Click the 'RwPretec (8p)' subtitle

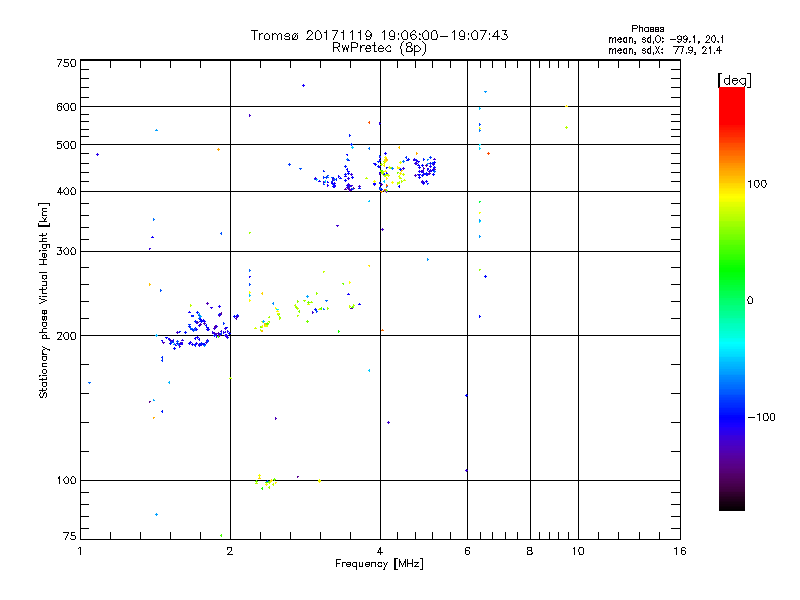pos(379,48)
